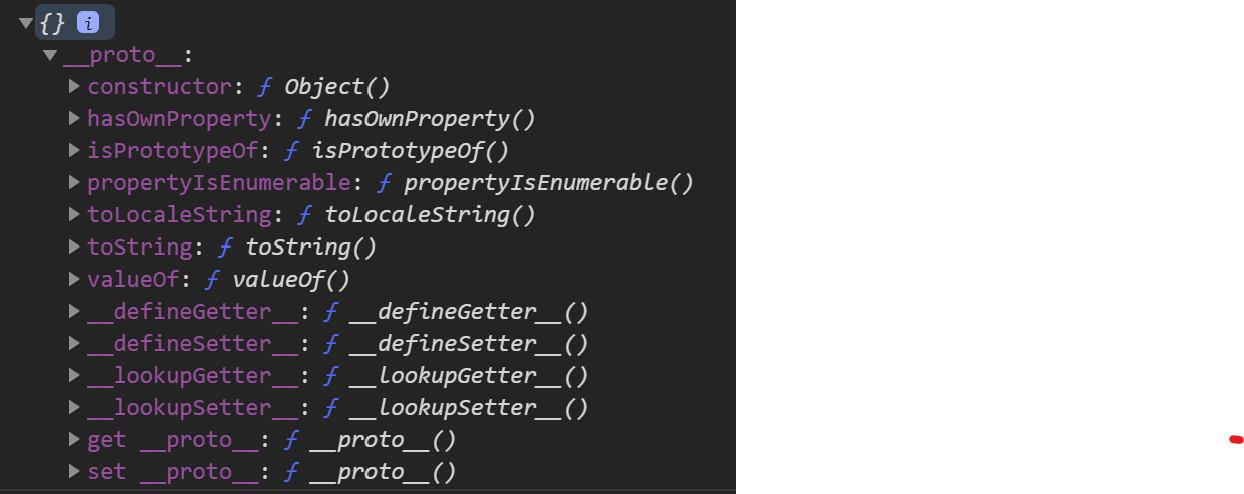
Task: Collapse the root object triangle
Action: pyautogui.click(x=26, y=22)
